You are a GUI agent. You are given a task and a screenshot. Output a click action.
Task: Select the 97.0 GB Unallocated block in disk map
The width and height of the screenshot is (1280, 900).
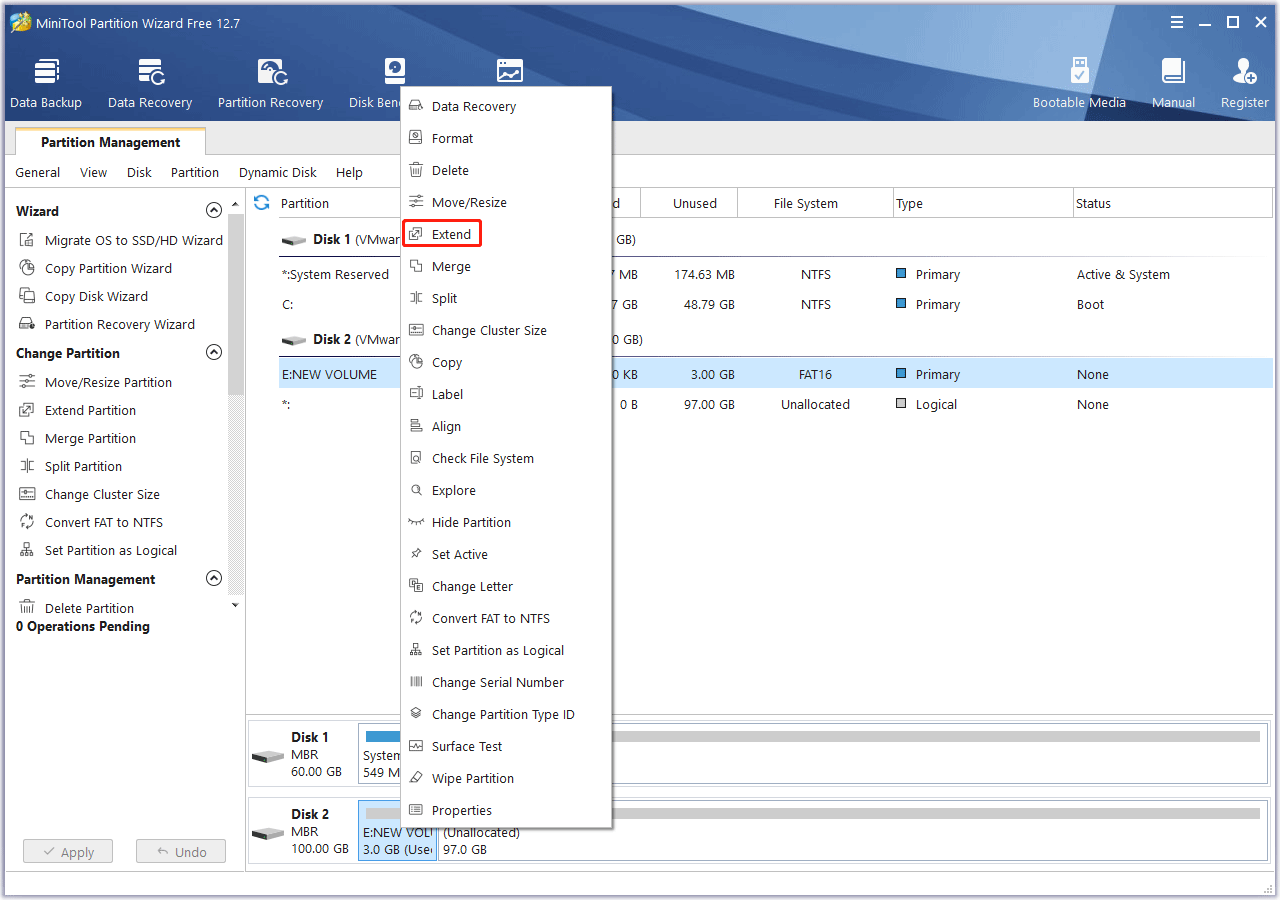coord(855,831)
